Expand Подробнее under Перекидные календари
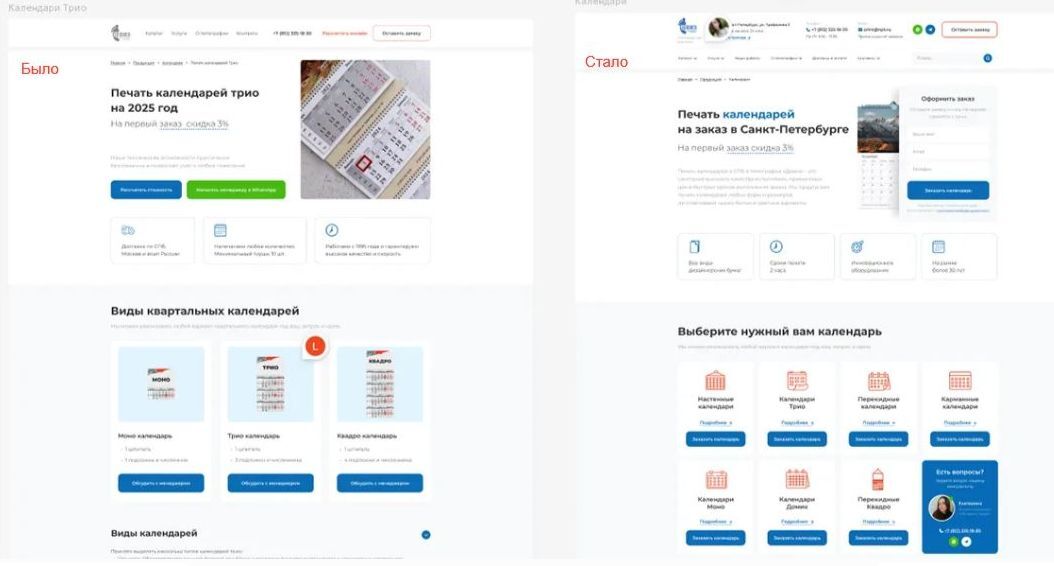The image size is (1054, 566). point(878,423)
